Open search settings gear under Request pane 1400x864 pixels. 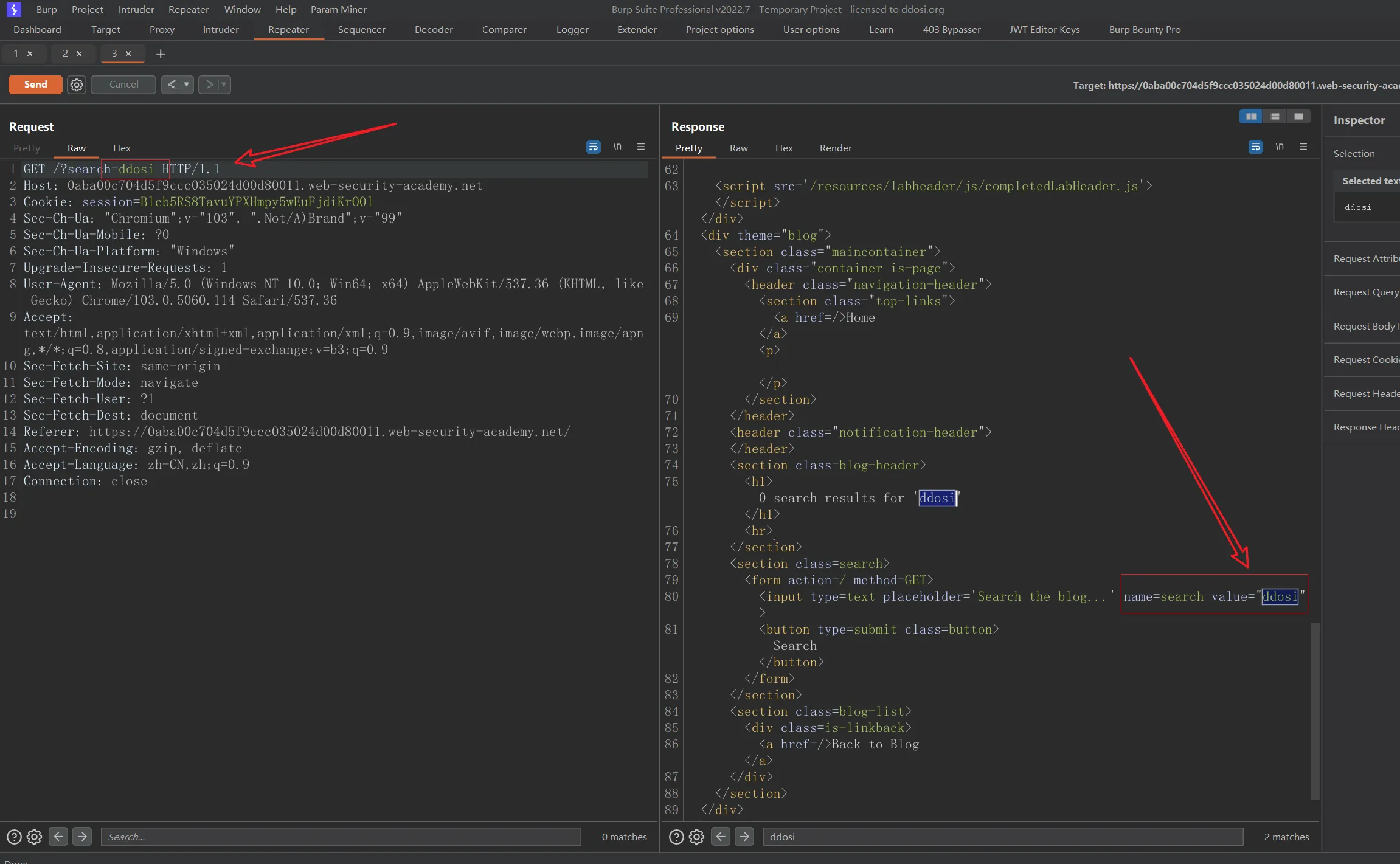pos(35,837)
